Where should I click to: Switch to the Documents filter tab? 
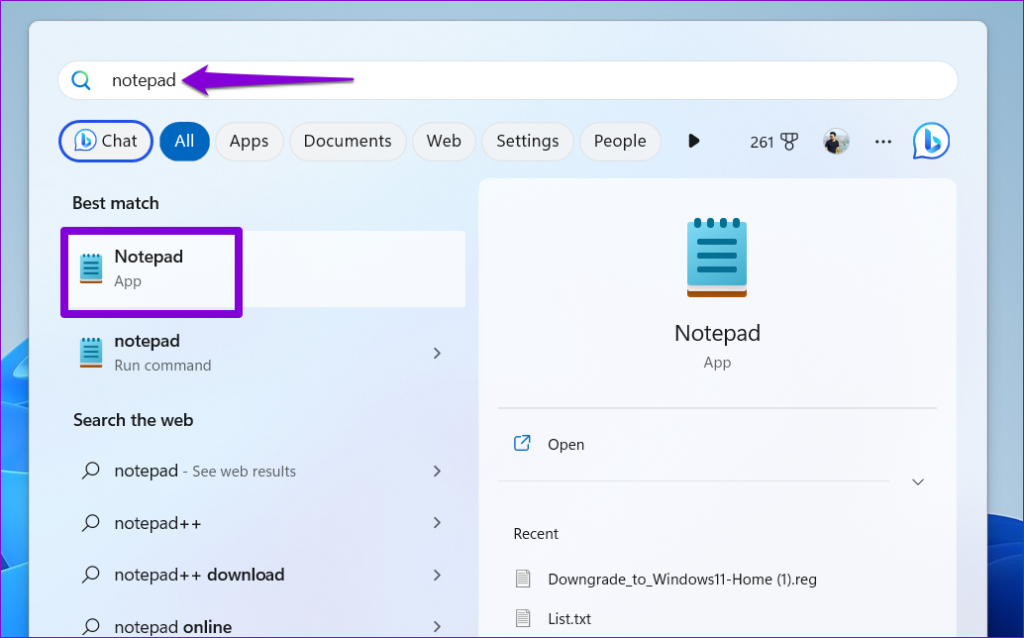coord(347,141)
